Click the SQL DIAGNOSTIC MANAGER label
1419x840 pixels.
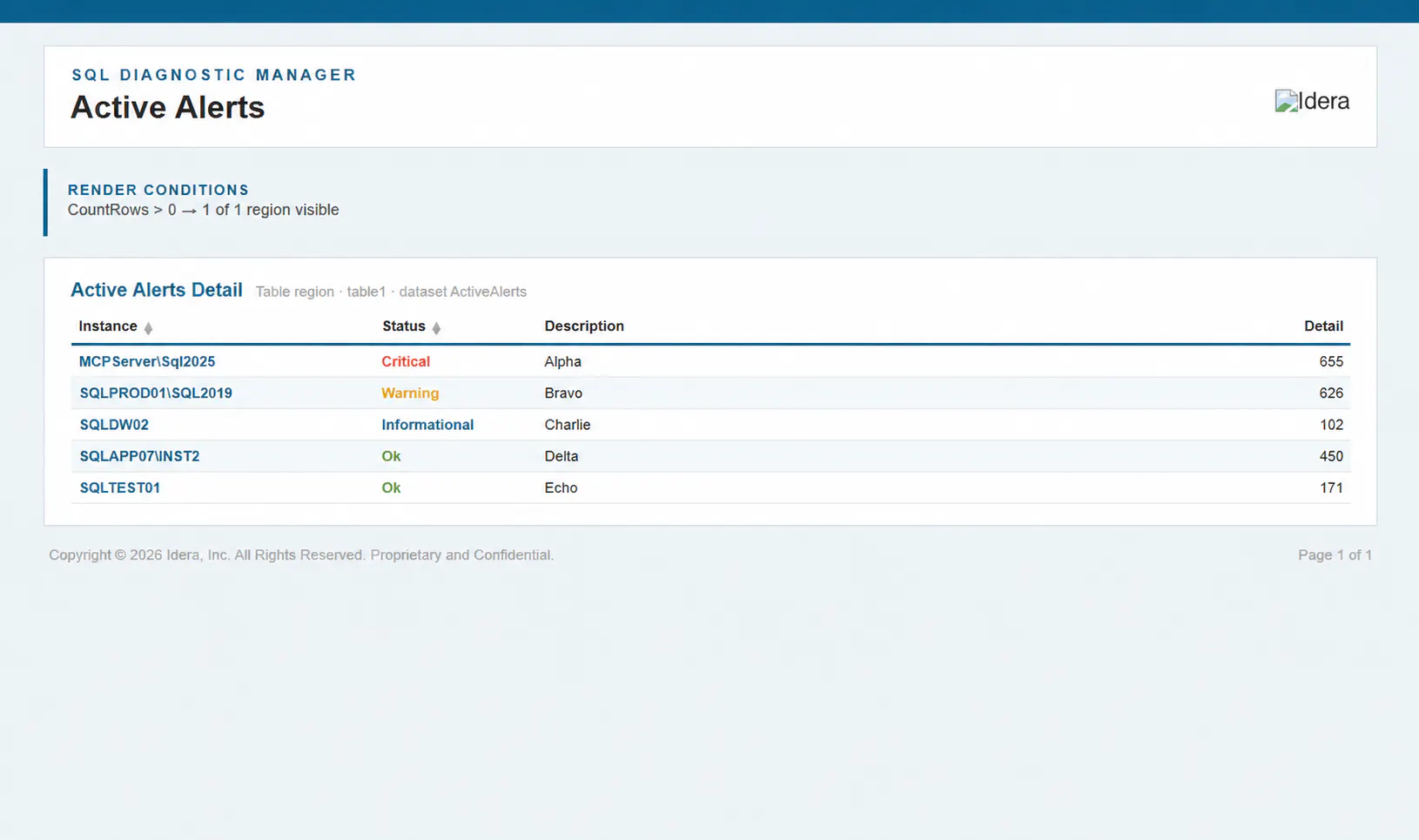tap(214, 75)
